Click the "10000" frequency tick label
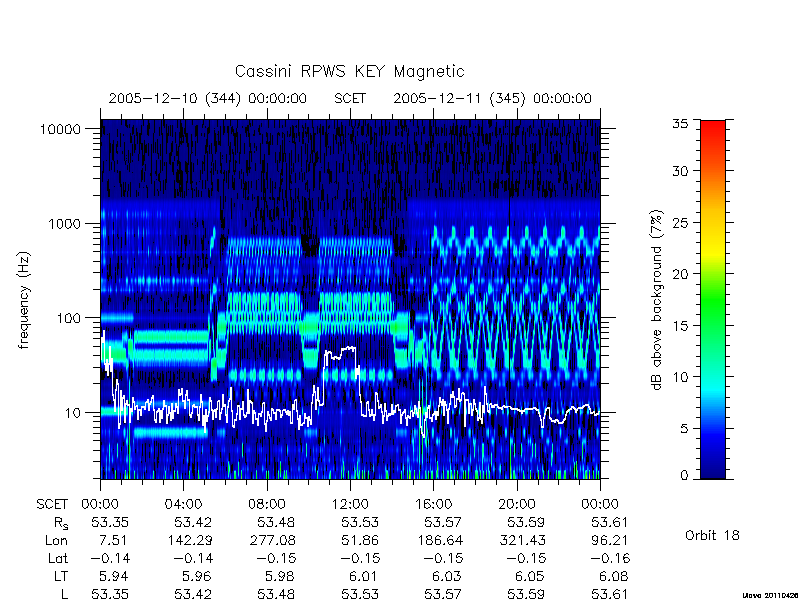 tap(60, 130)
